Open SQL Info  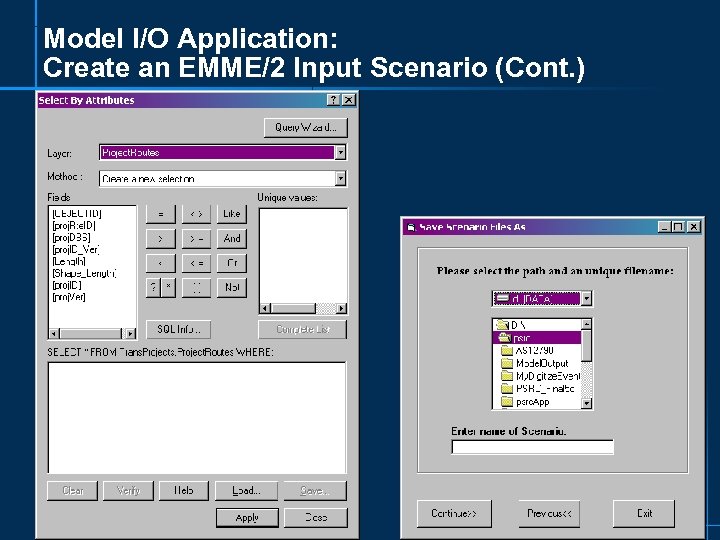point(179,329)
